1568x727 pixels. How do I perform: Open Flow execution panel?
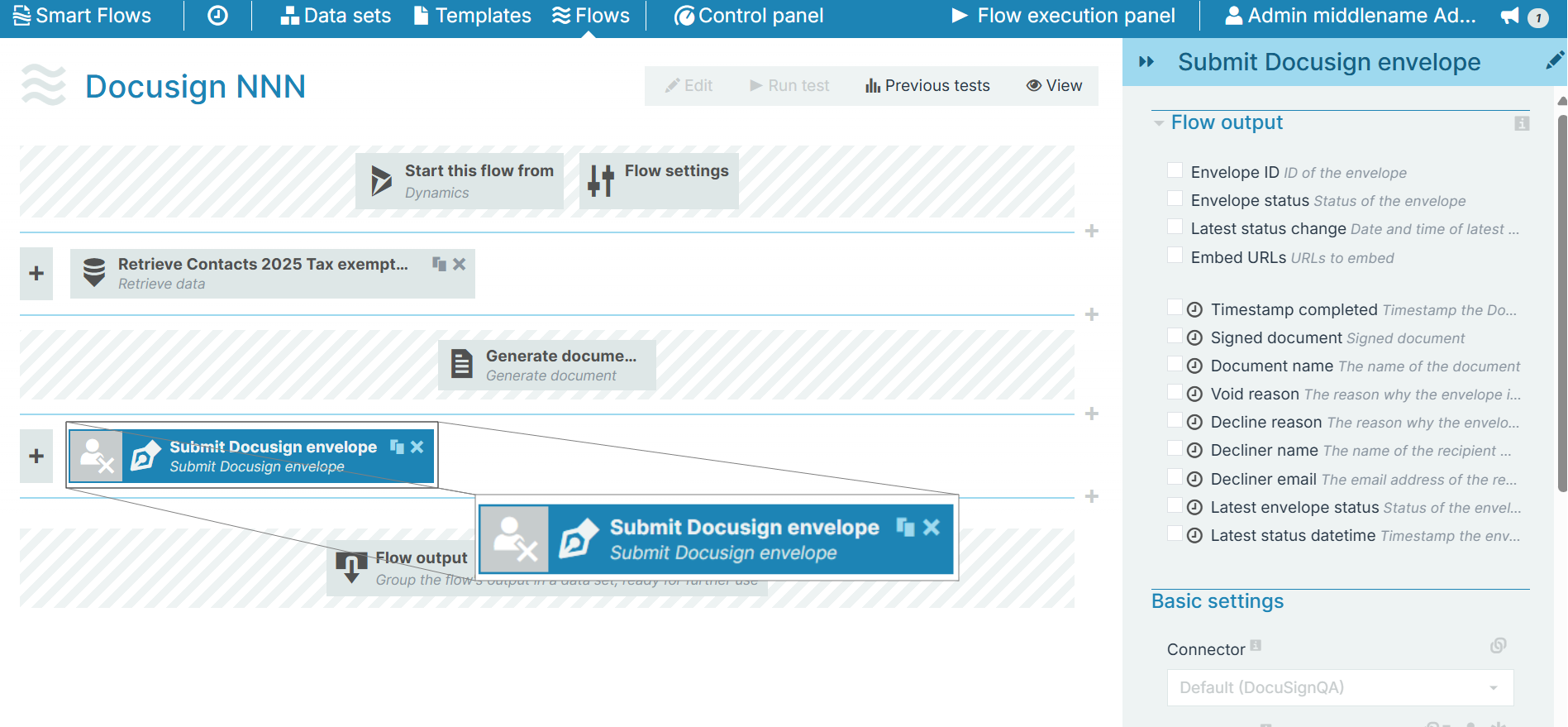pos(1063,16)
